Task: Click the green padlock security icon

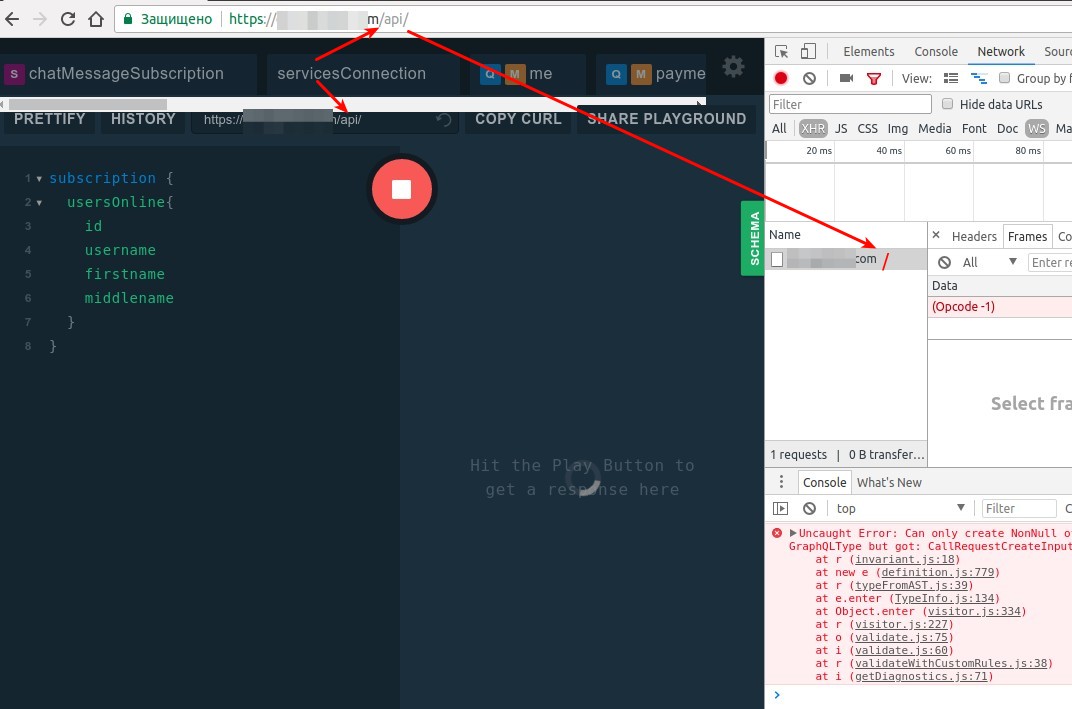Action: (127, 19)
